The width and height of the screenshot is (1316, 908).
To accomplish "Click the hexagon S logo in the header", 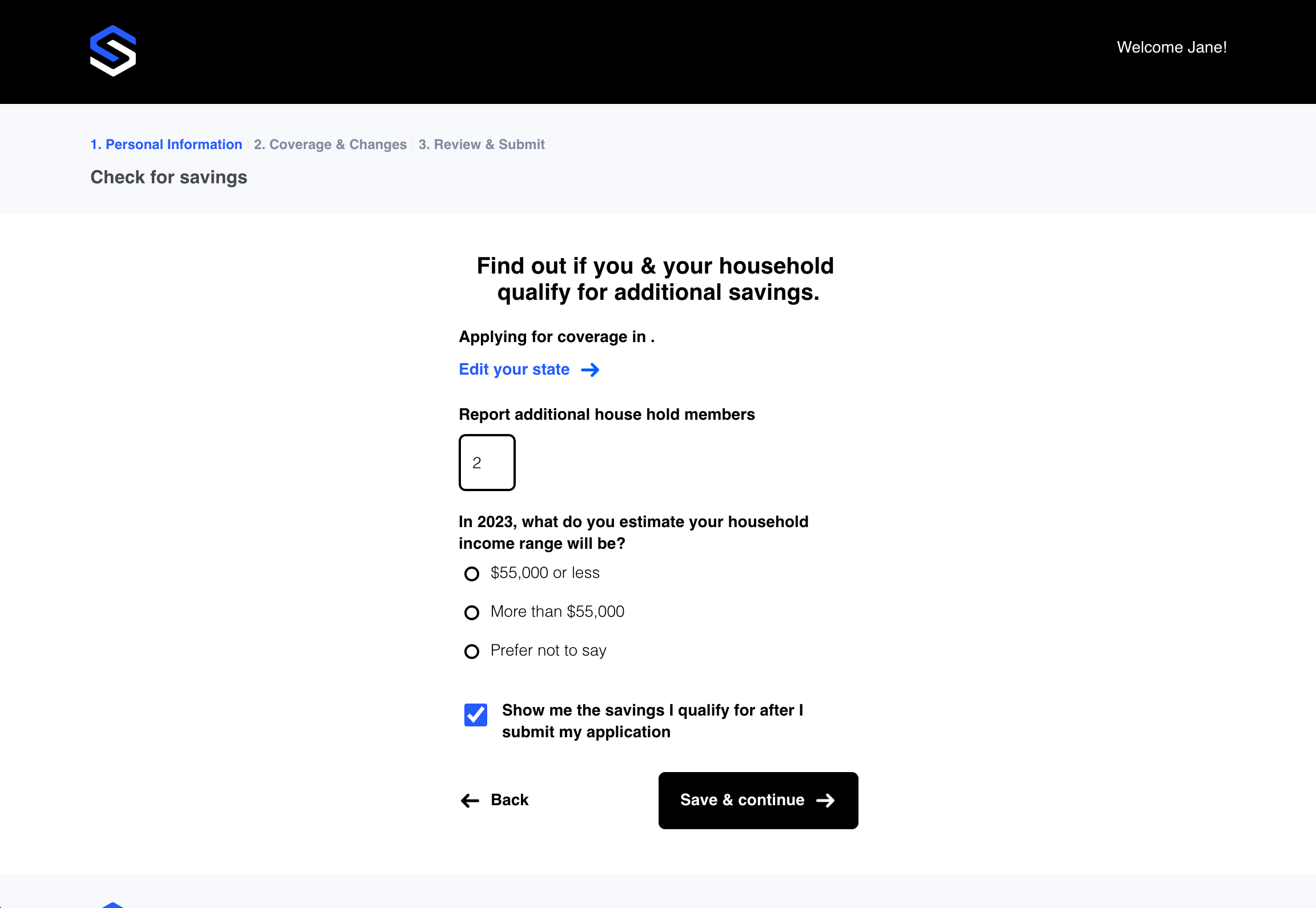I will click(x=113, y=51).
